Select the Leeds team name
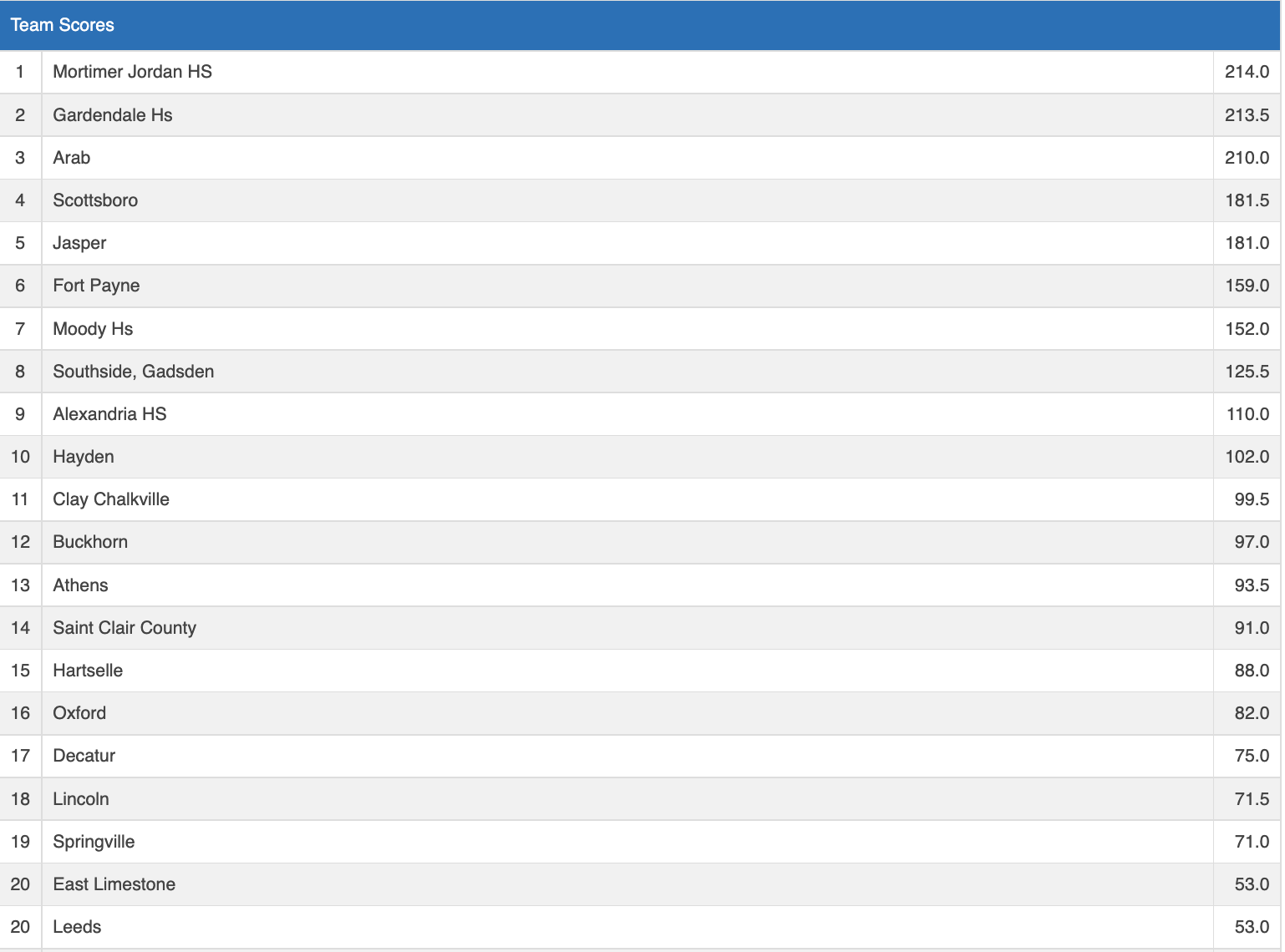 [77, 927]
